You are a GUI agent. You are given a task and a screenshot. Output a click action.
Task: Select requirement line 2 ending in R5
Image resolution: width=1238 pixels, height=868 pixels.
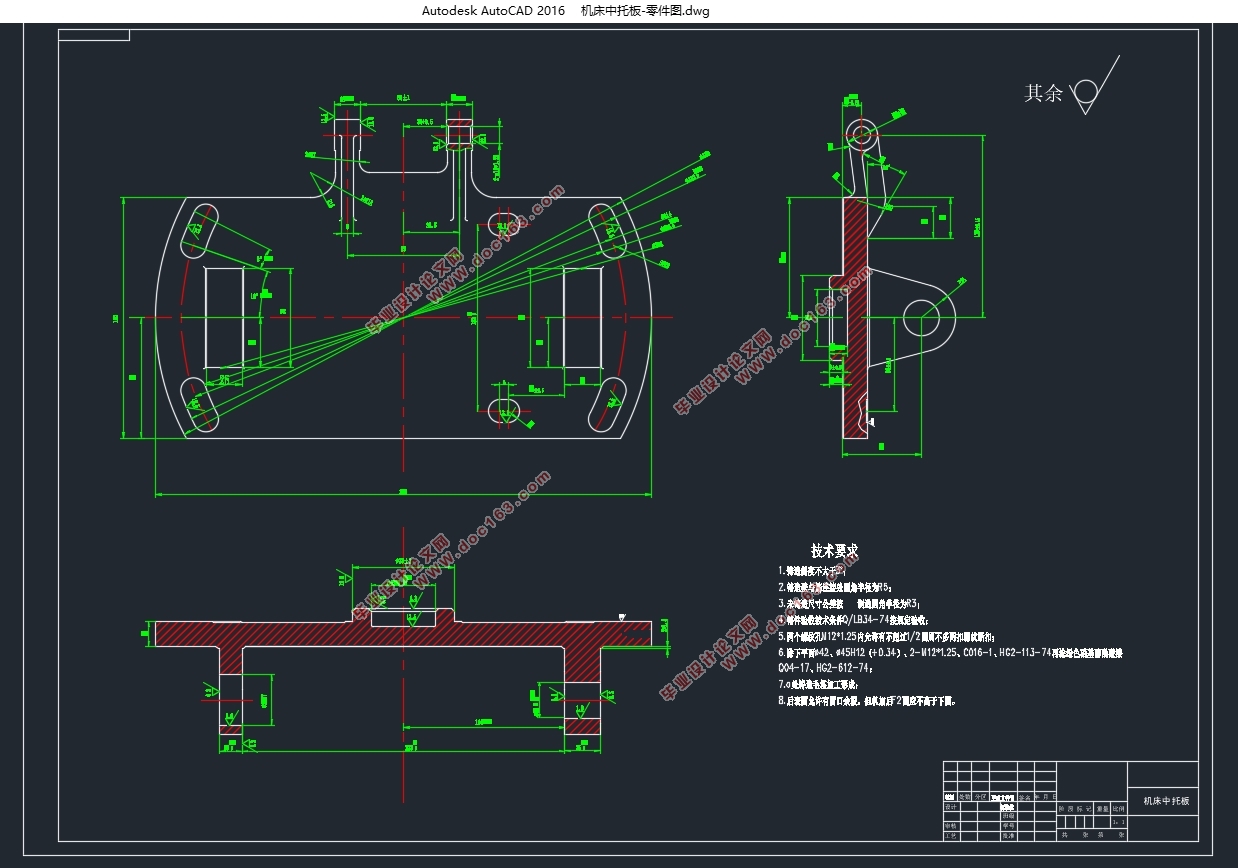[x=834, y=587]
